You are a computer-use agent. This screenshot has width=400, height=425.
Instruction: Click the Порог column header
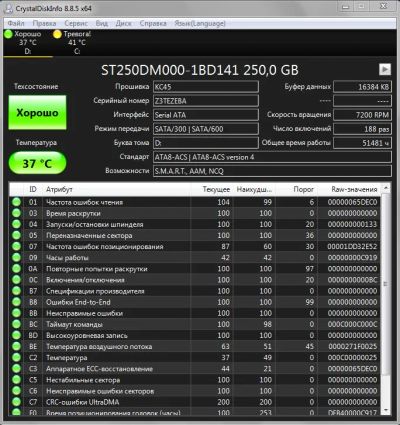[x=296, y=189]
